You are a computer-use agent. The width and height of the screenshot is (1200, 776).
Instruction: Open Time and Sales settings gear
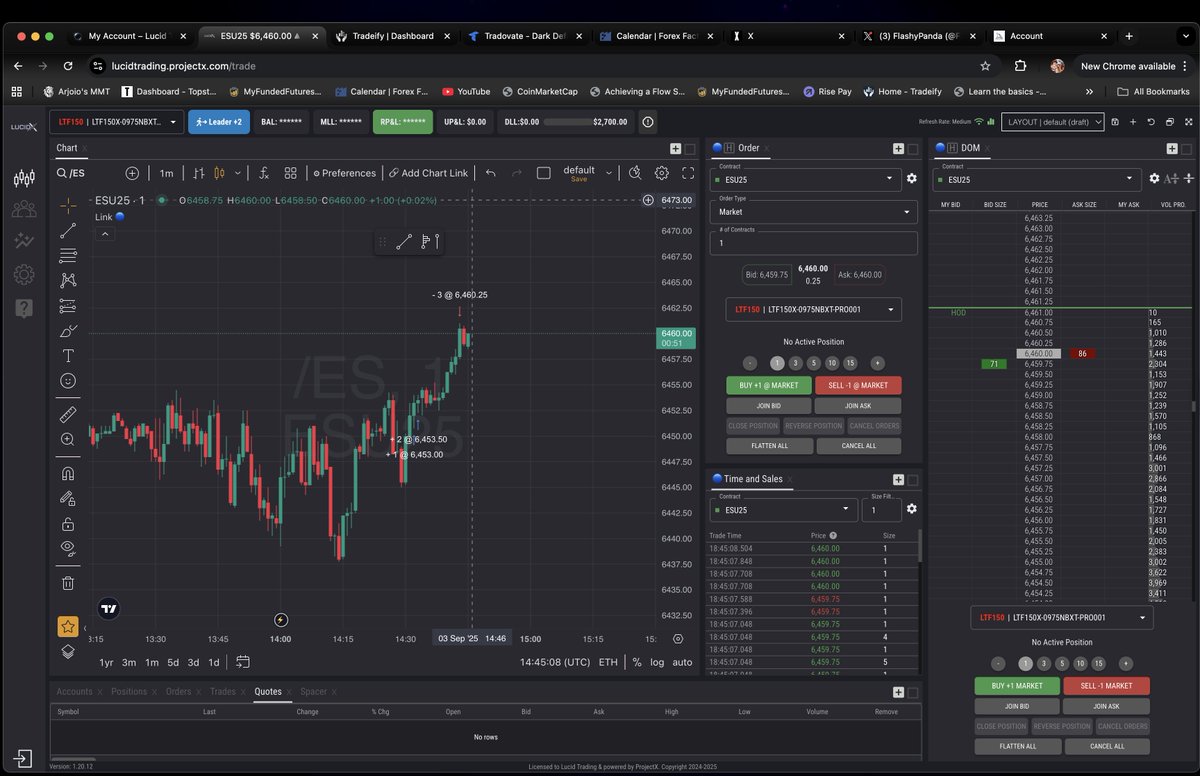click(911, 509)
